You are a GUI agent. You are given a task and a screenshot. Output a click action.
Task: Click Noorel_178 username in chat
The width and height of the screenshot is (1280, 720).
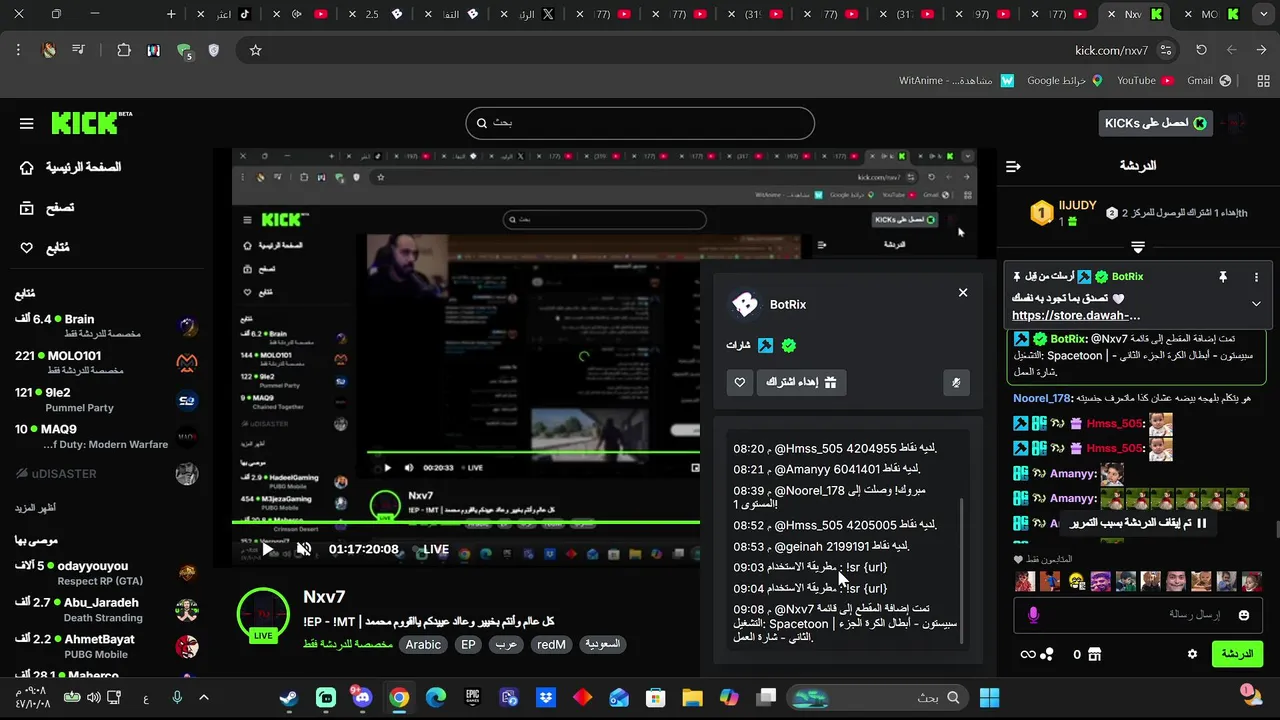pos(1042,398)
